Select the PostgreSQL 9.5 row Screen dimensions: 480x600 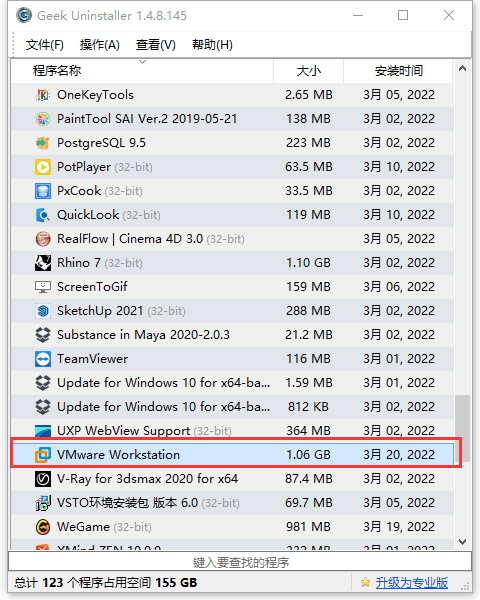(x=232, y=143)
